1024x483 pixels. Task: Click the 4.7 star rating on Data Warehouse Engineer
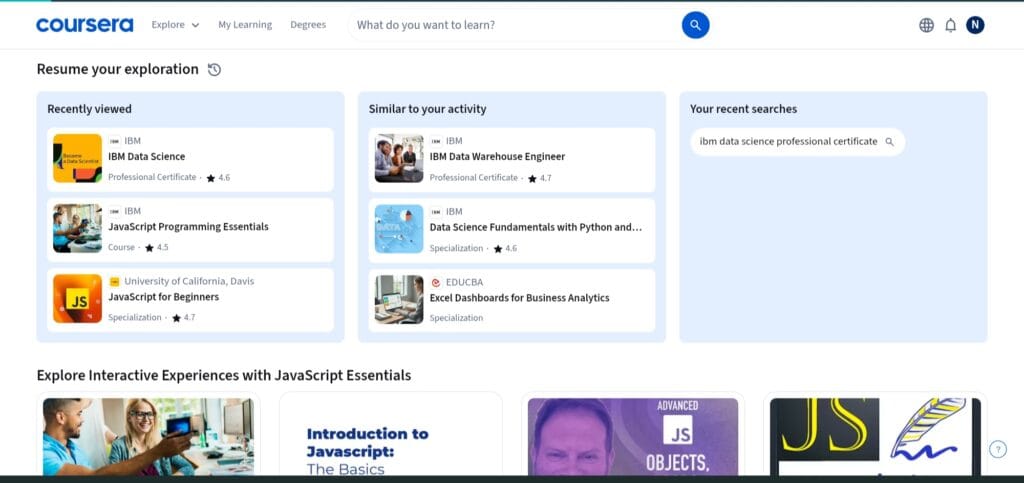pyautogui.click(x=539, y=178)
